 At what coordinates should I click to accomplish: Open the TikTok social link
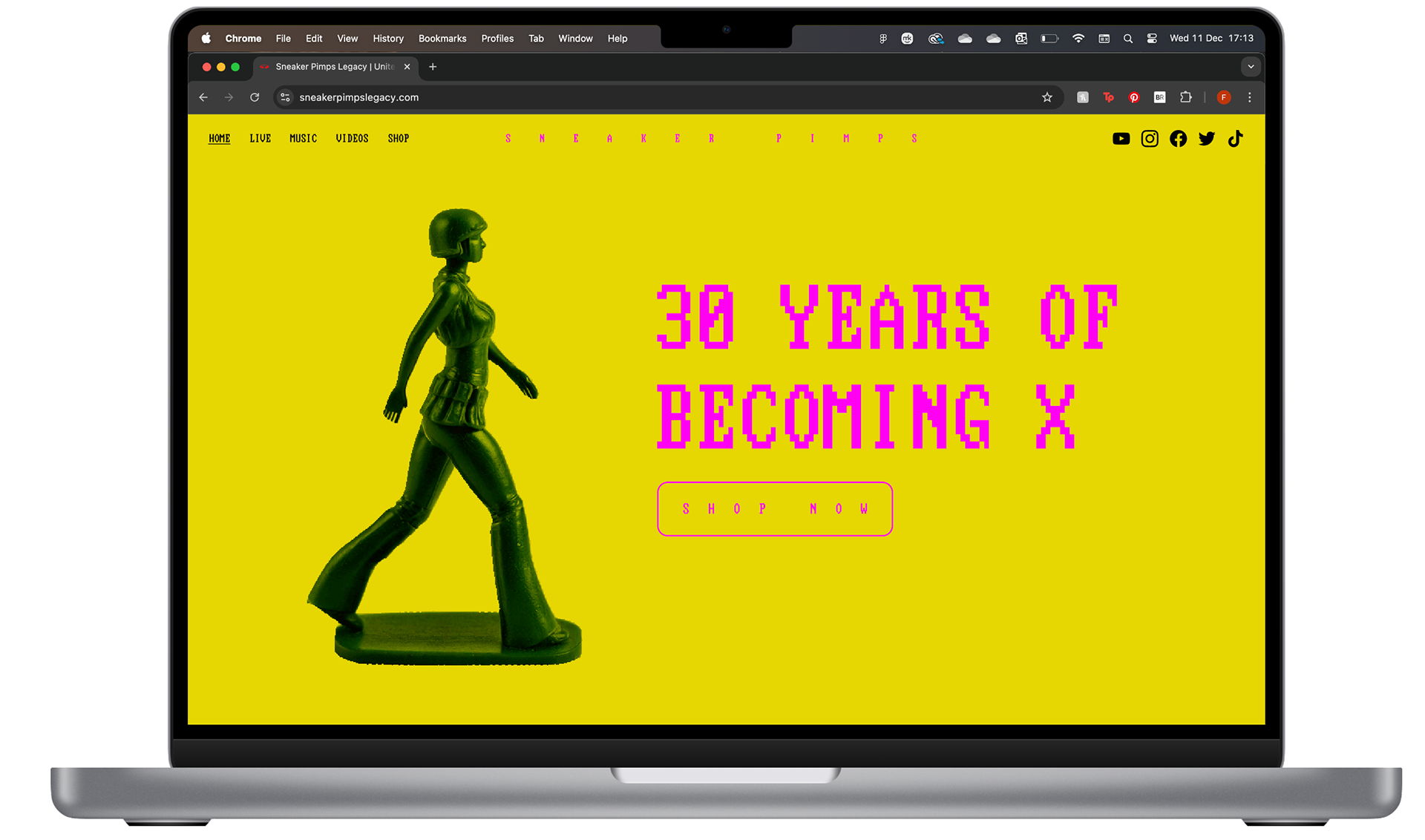click(x=1235, y=139)
